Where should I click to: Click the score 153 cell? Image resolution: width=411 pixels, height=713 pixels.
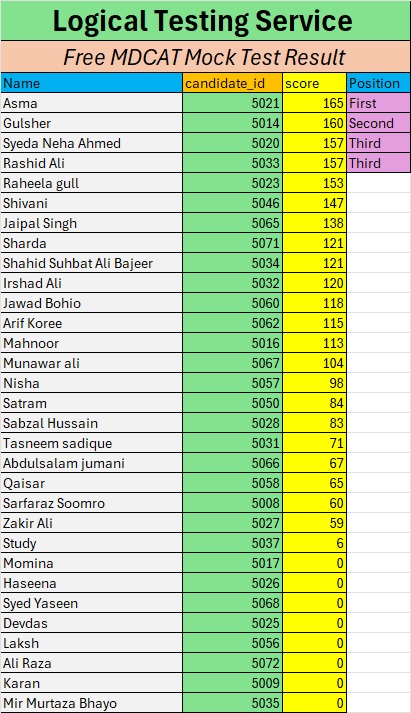[314, 183]
